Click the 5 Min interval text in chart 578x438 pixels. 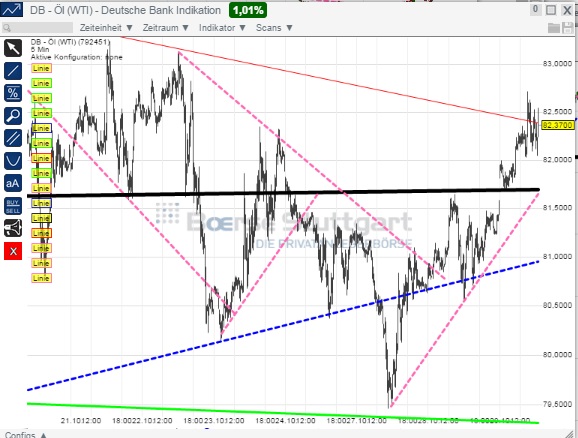pos(40,49)
